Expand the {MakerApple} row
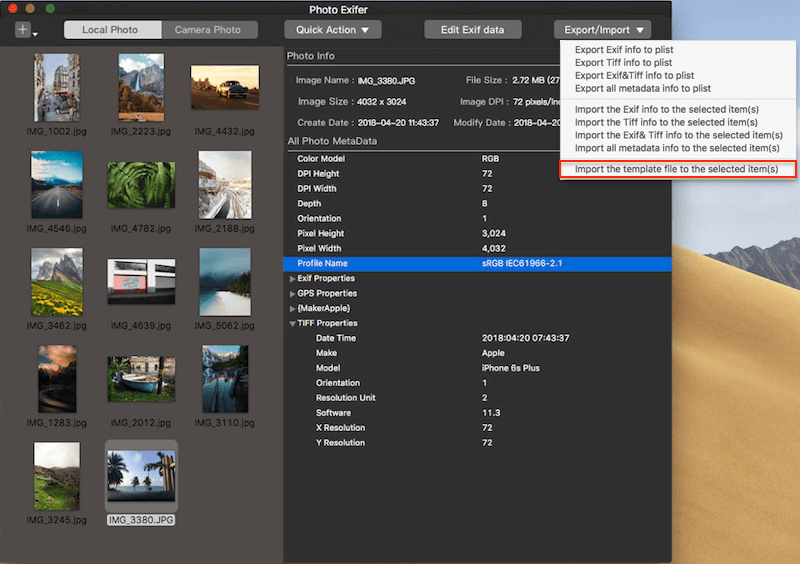The height and width of the screenshot is (564, 800). tap(292, 308)
